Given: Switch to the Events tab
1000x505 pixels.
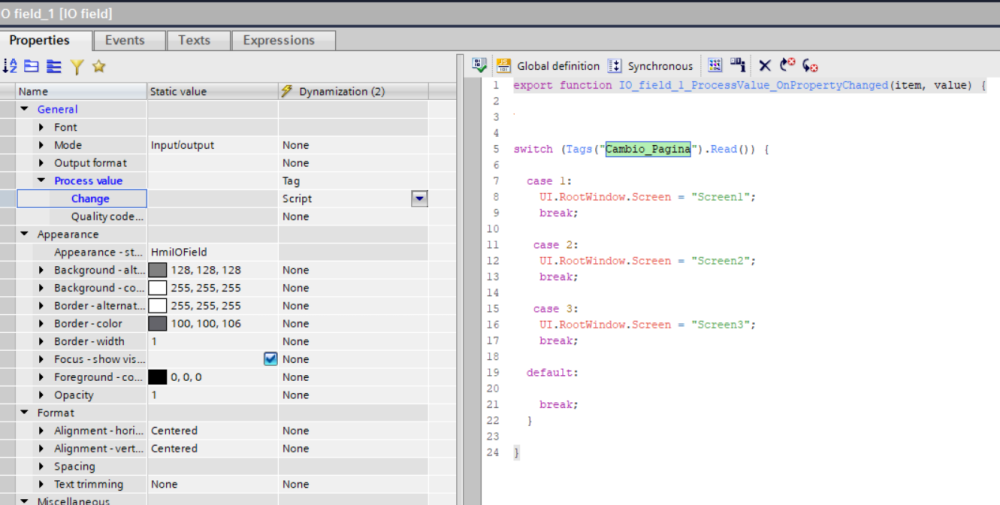Looking at the screenshot, I should 125,40.
